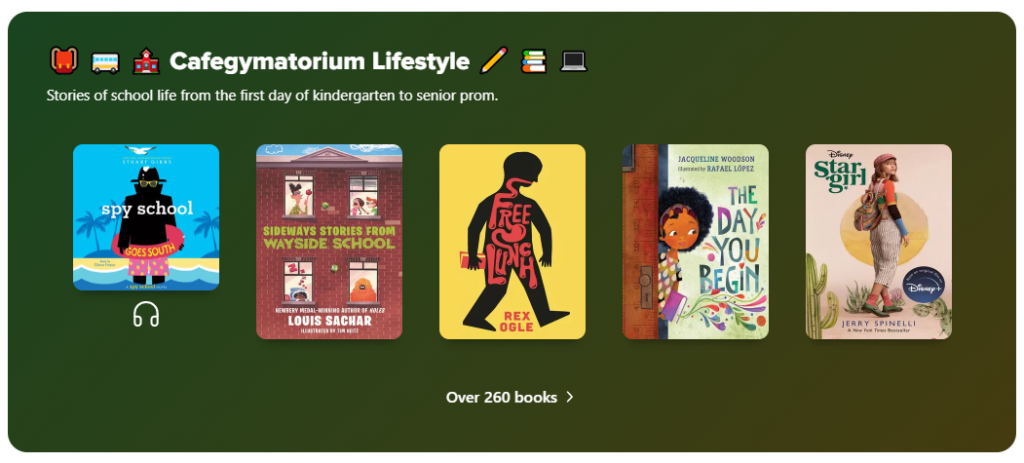Select the Free Lunch book by Rex Ogle
The width and height of the screenshot is (1024, 463).
513,242
